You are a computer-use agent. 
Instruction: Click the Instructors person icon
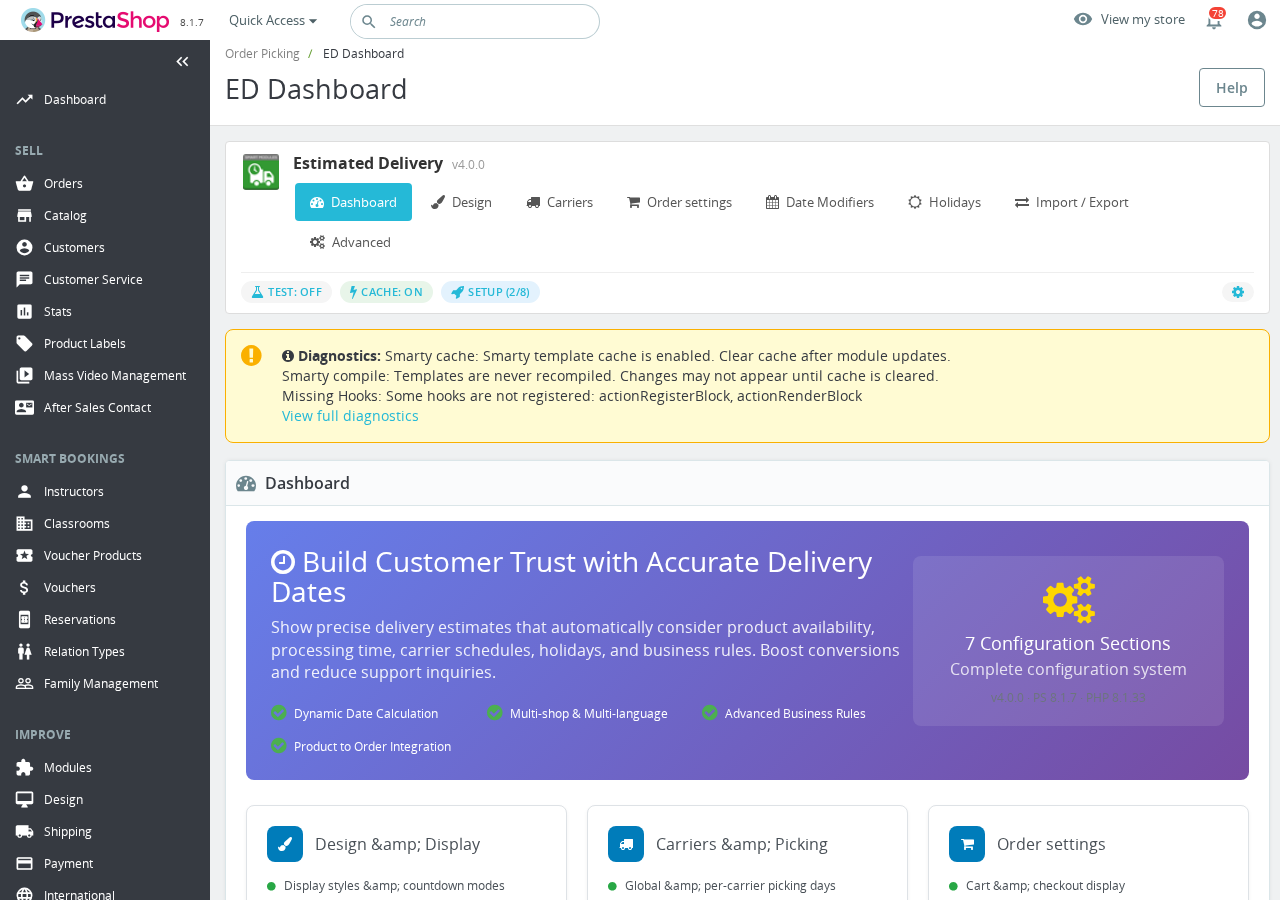point(25,492)
